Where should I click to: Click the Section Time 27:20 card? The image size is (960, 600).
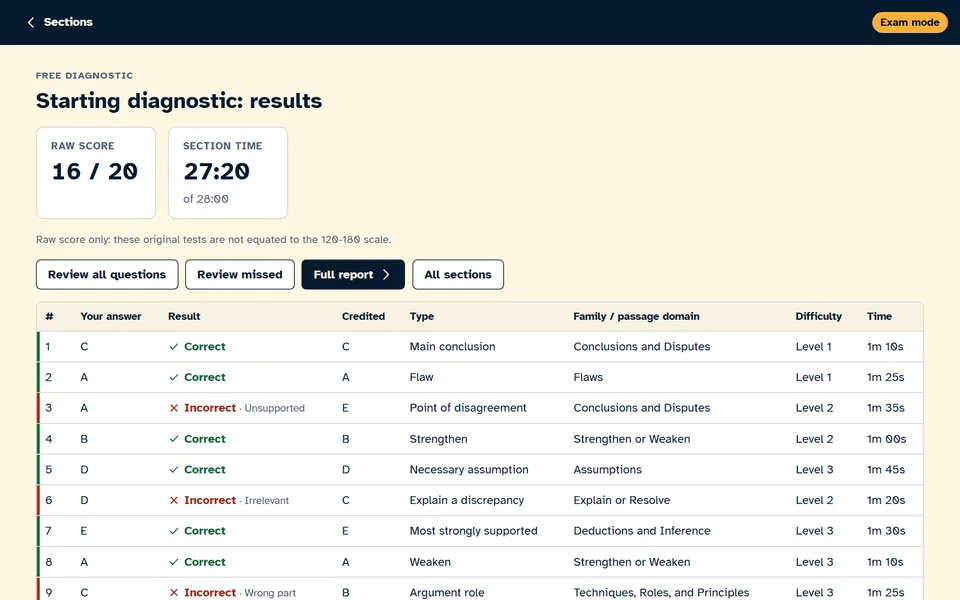point(228,173)
